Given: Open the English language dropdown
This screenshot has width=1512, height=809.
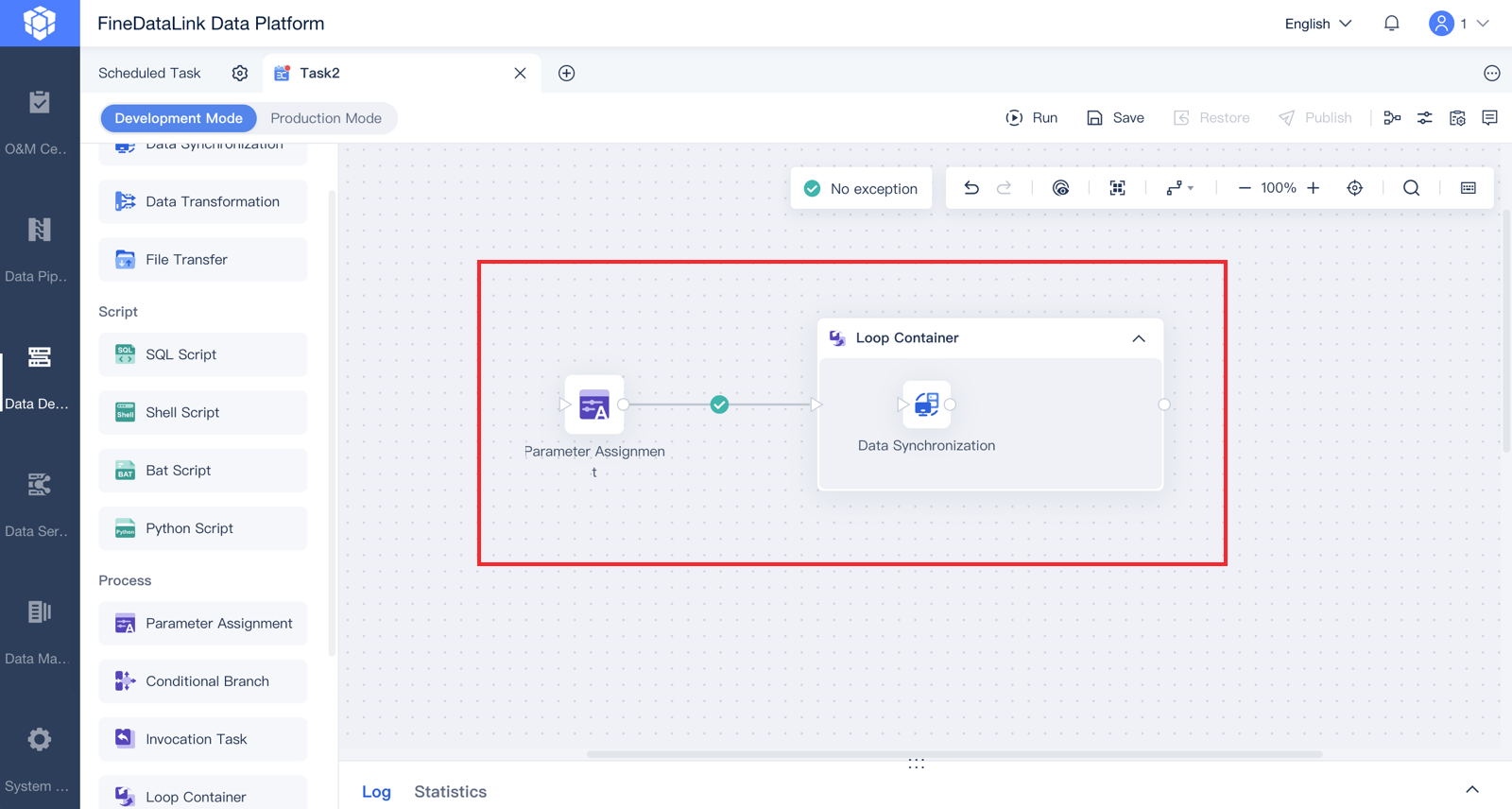Looking at the screenshot, I should 1318,24.
